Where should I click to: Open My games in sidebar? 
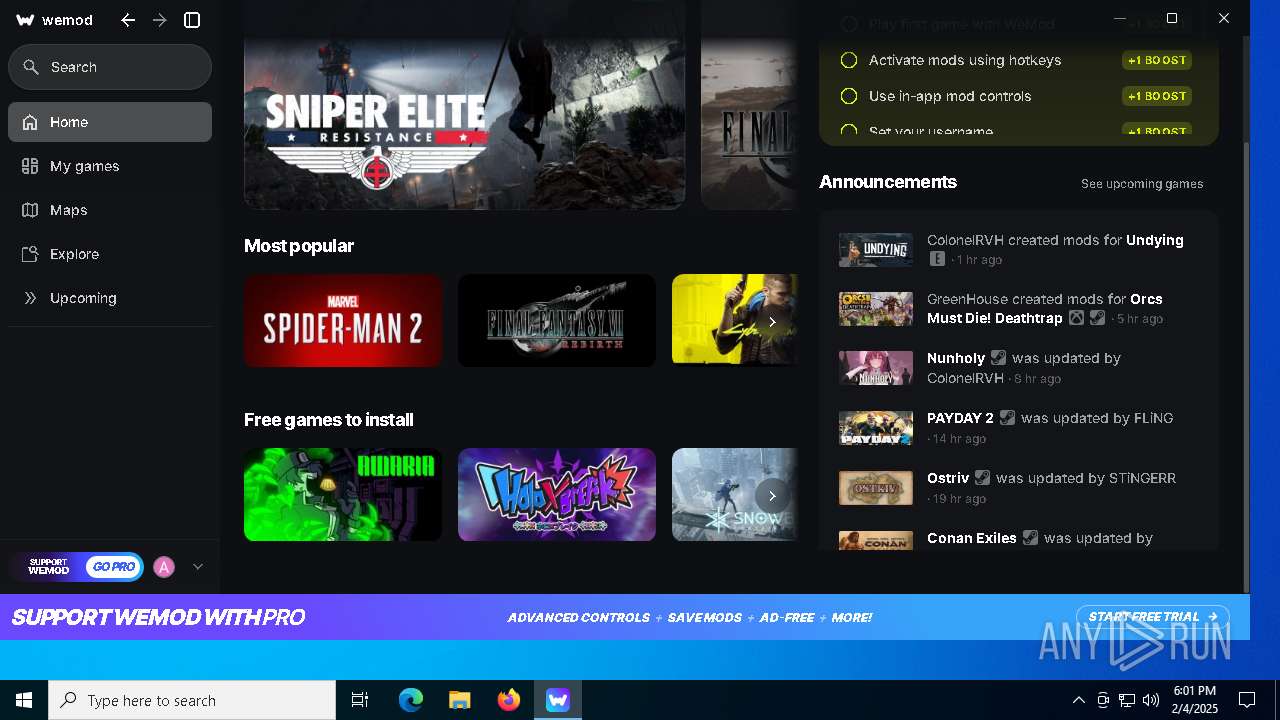click(110, 166)
